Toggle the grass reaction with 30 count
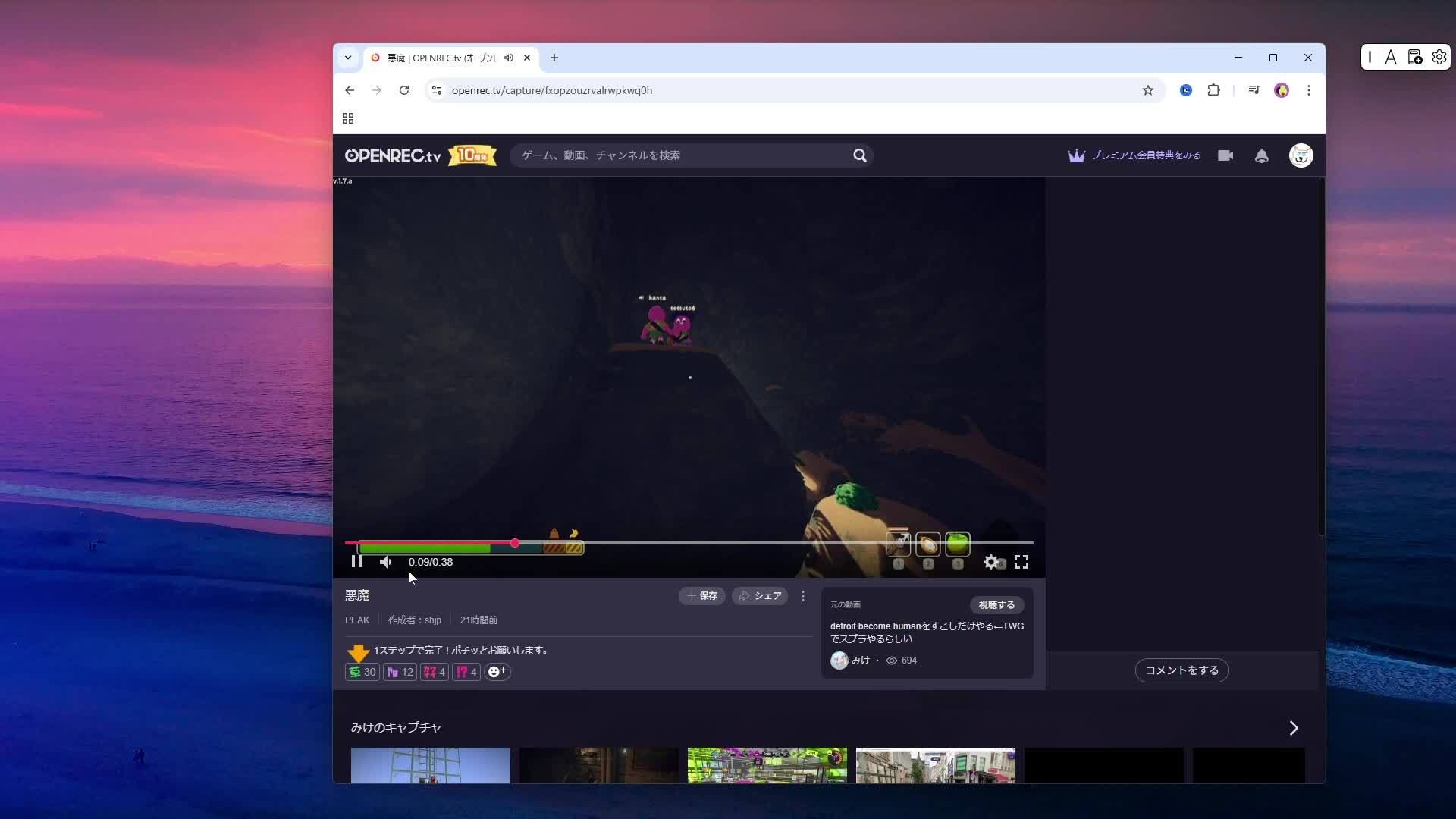The height and width of the screenshot is (819, 1456). pos(362,672)
